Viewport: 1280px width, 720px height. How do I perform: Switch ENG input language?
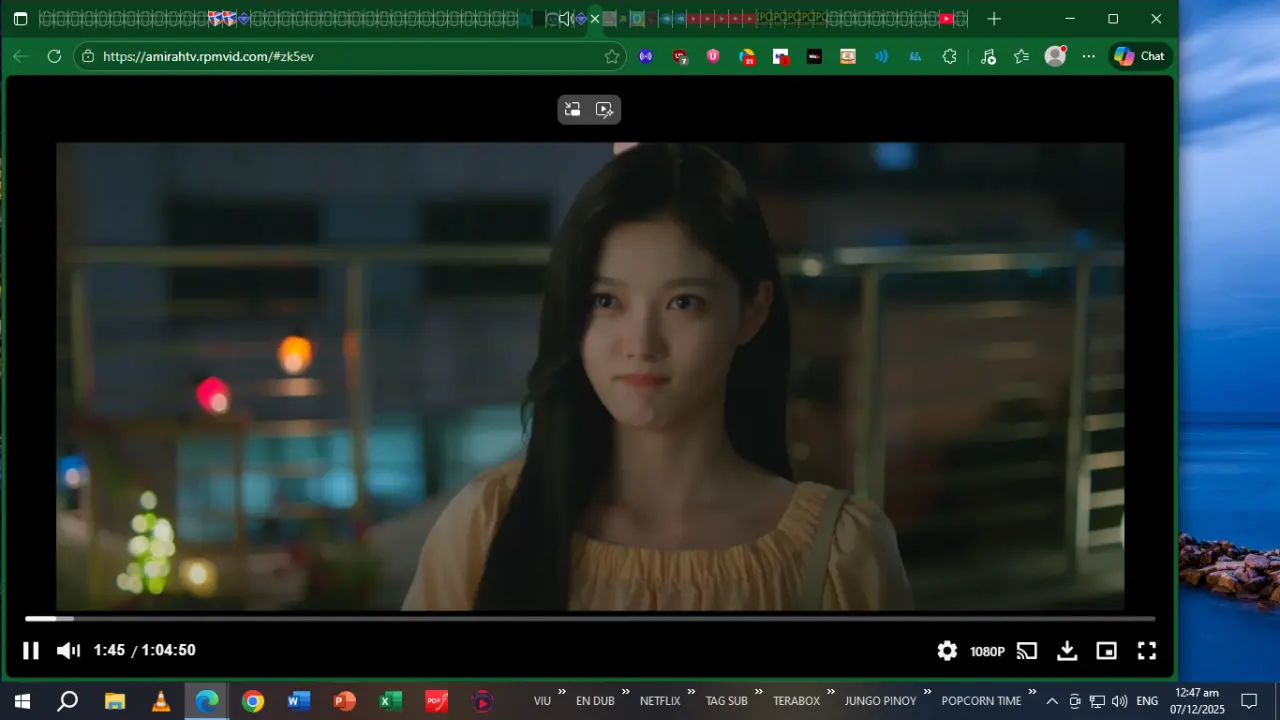click(1147, 701)
